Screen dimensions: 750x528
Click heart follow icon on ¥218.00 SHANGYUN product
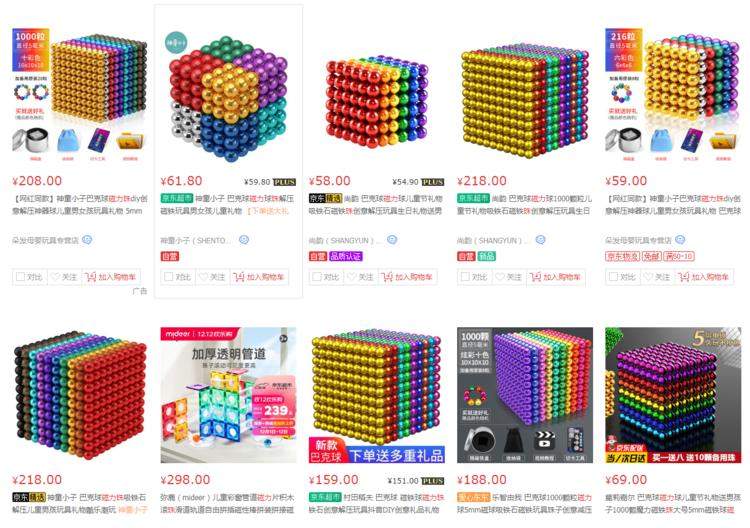pyautogui.click(x=500, y=277)
